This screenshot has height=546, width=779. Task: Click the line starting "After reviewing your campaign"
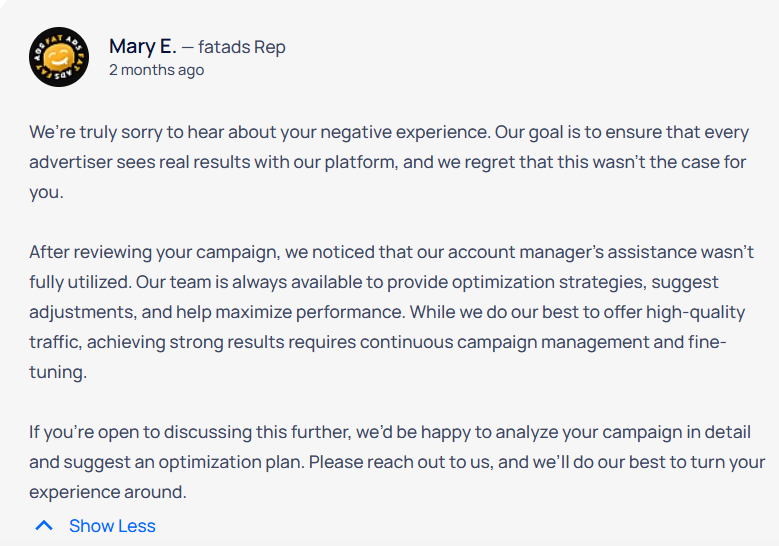point(391,252)
